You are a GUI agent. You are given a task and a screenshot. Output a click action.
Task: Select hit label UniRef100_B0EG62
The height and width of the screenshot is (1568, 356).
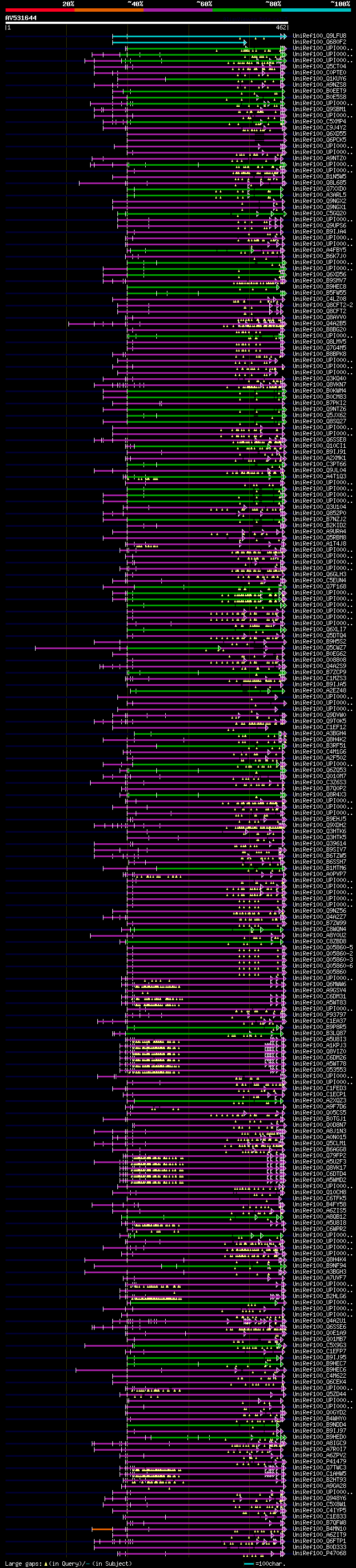tap(319, 654)
